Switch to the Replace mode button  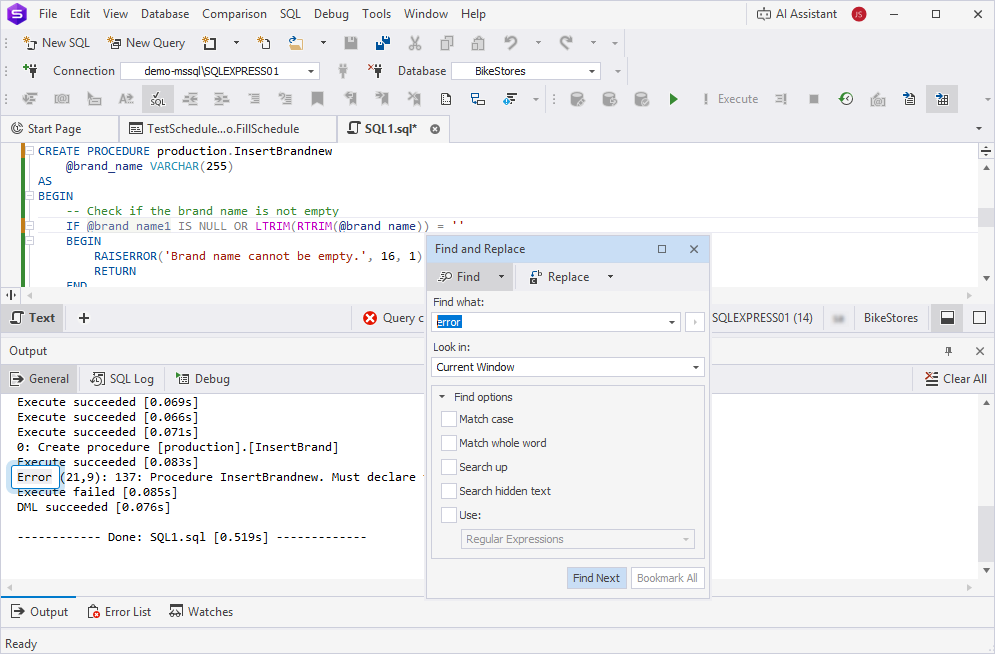click(559, 277)
